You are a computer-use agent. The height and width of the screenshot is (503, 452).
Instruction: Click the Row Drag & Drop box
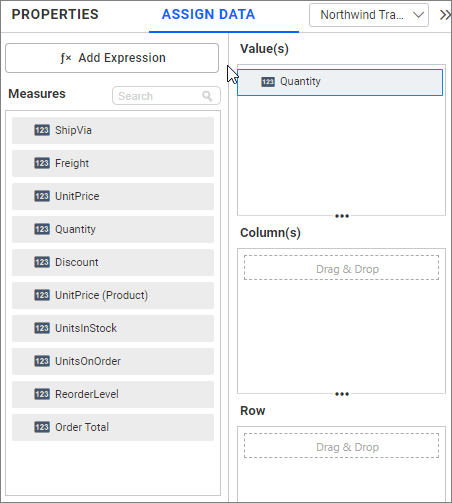341,446
